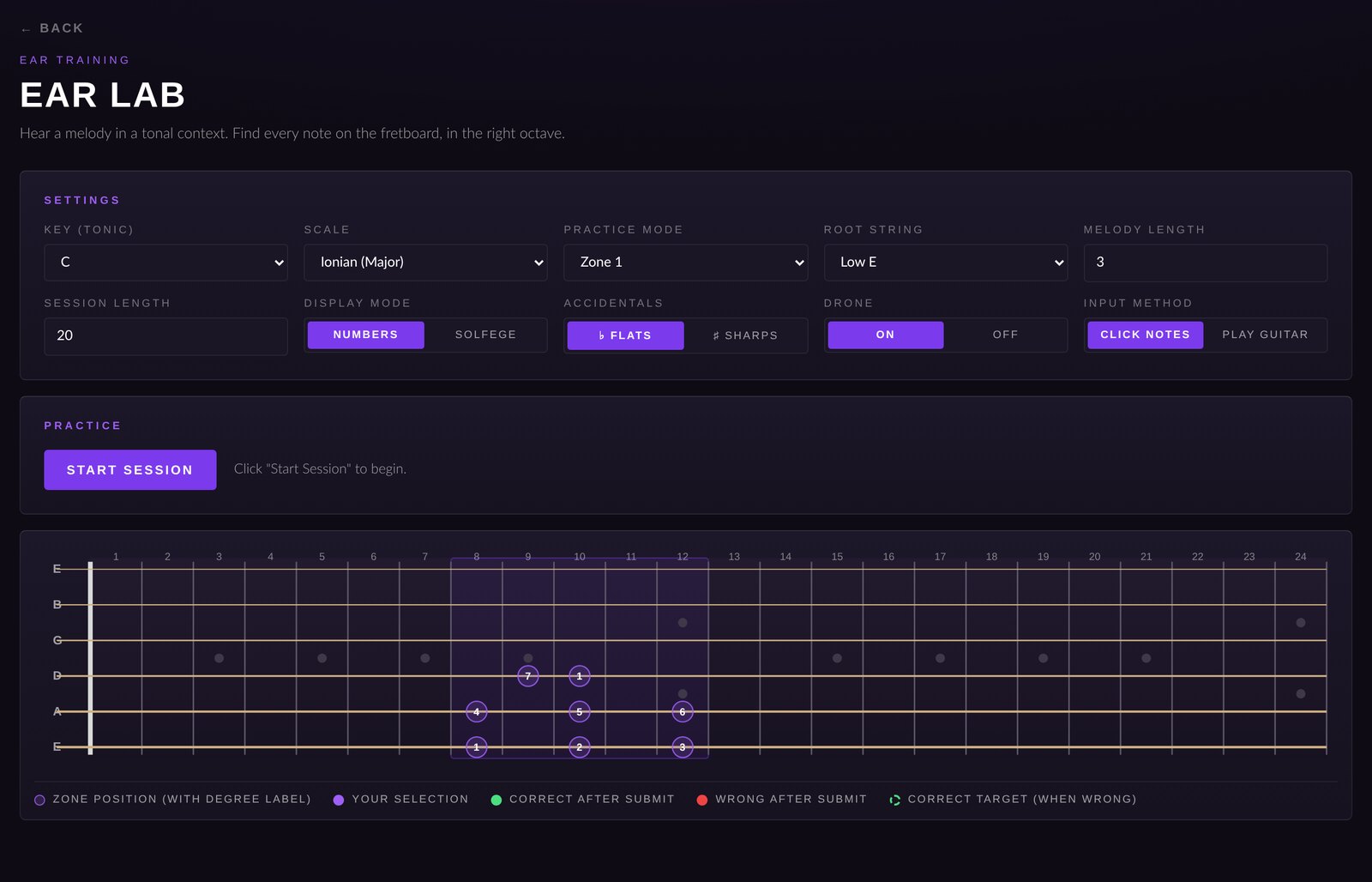
Task: Click the Correct Target legend entry
Action: coord(1013,800)
